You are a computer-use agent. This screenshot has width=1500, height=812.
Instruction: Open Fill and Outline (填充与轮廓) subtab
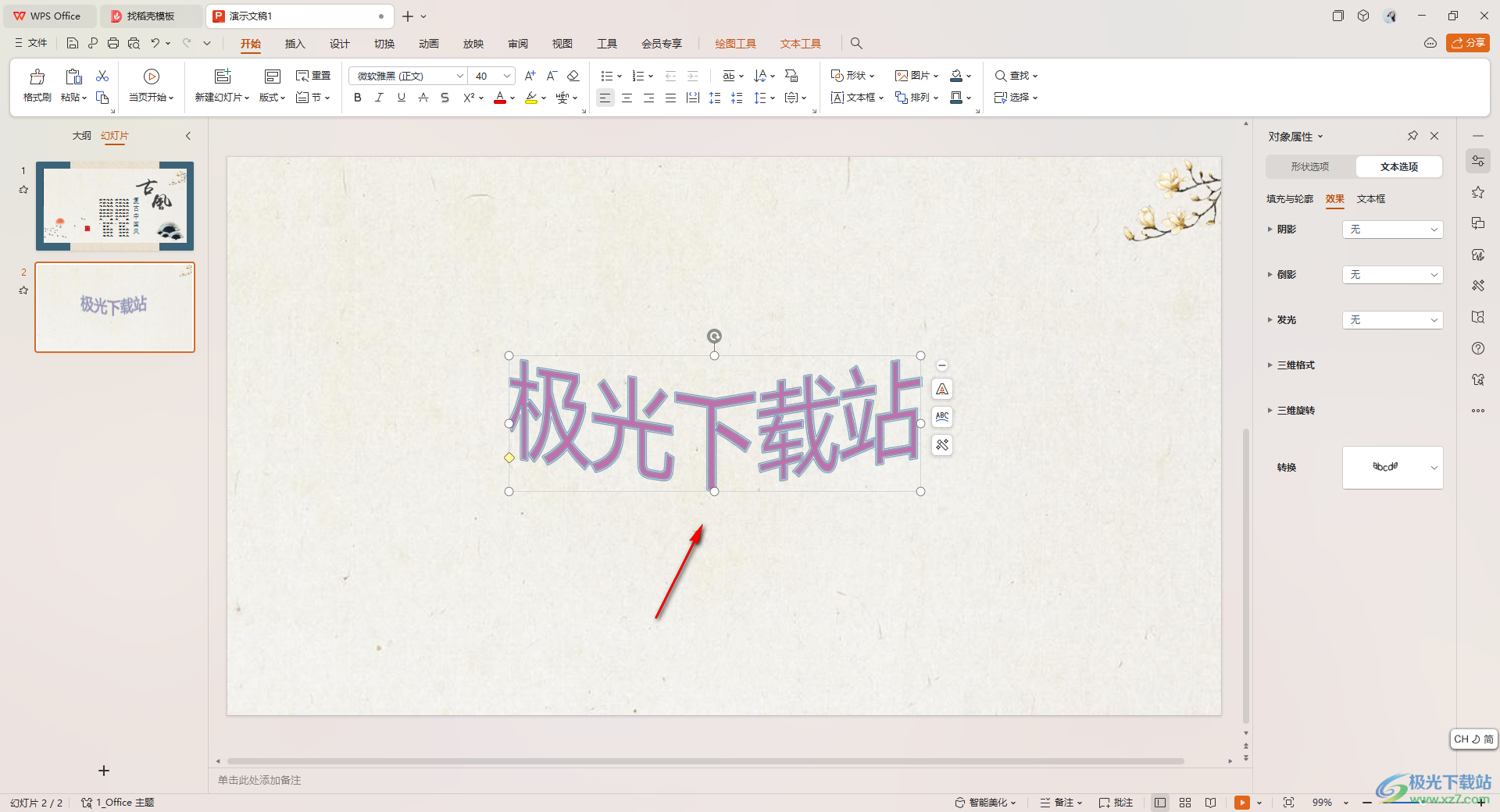[x=1290, y=199]
